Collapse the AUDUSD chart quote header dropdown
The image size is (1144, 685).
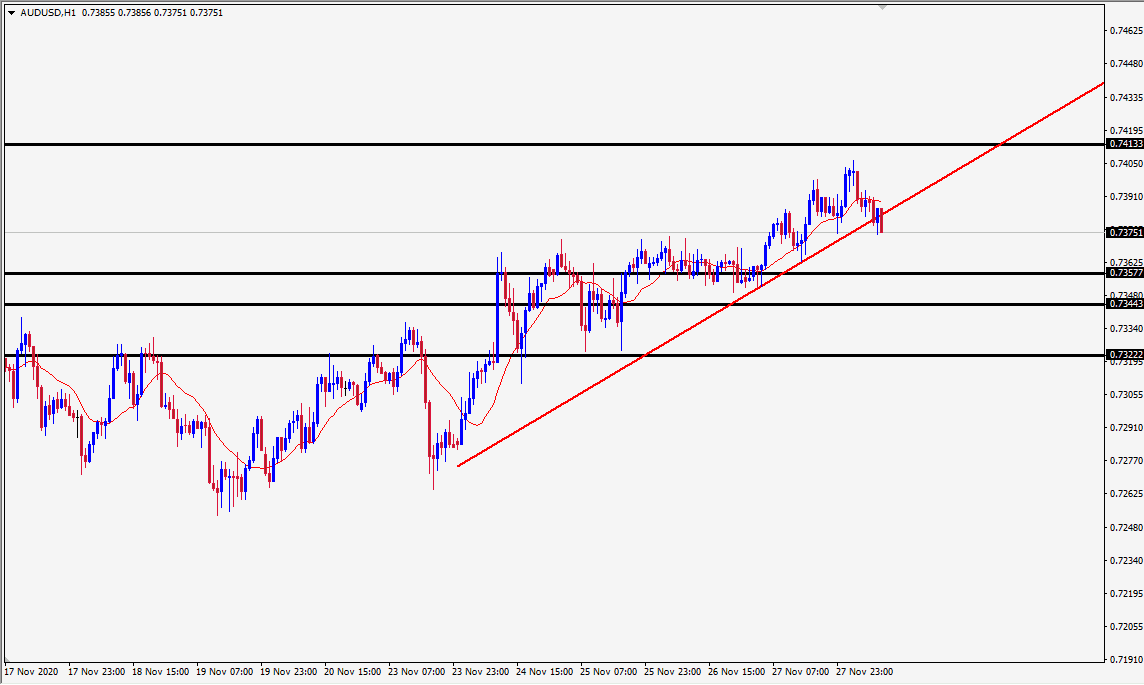pos(10,14)
